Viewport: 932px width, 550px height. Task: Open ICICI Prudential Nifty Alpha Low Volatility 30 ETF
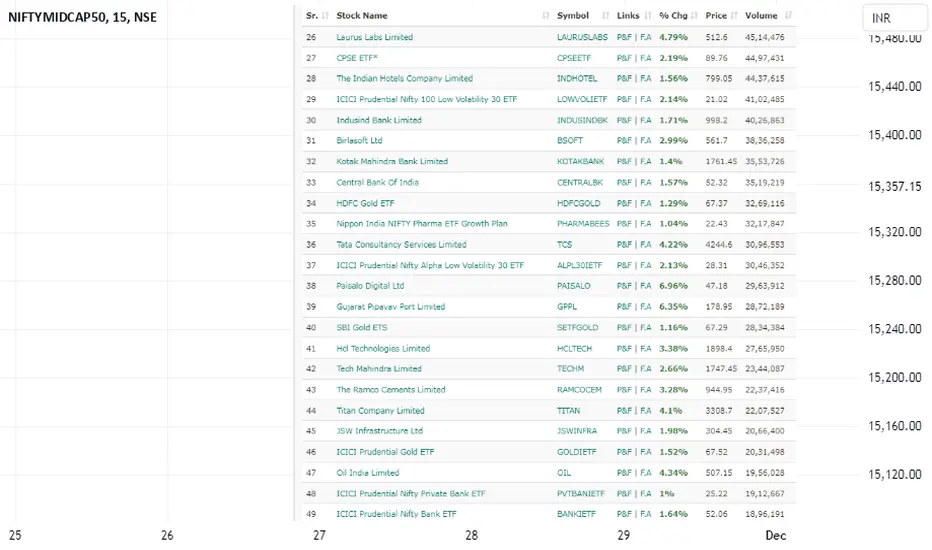[430, 265]
